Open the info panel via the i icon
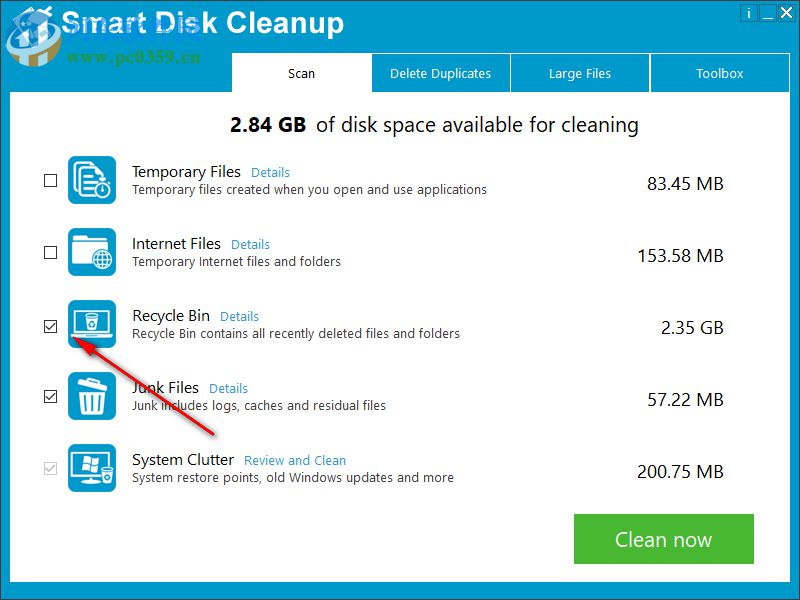 point(749,13)
